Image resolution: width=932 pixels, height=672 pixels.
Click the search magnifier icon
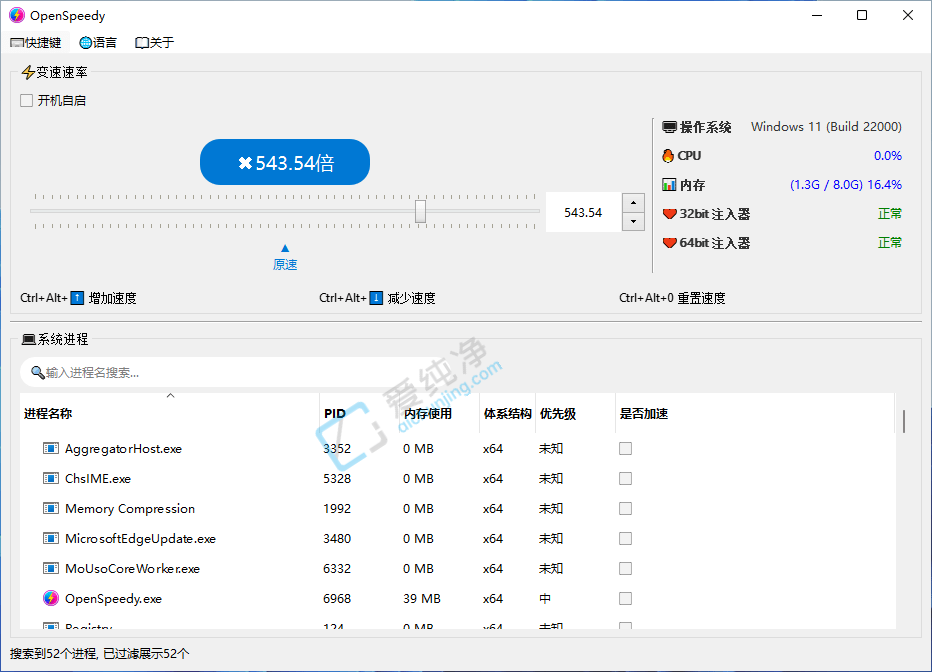pyautogui.click(x=37, y=373)
